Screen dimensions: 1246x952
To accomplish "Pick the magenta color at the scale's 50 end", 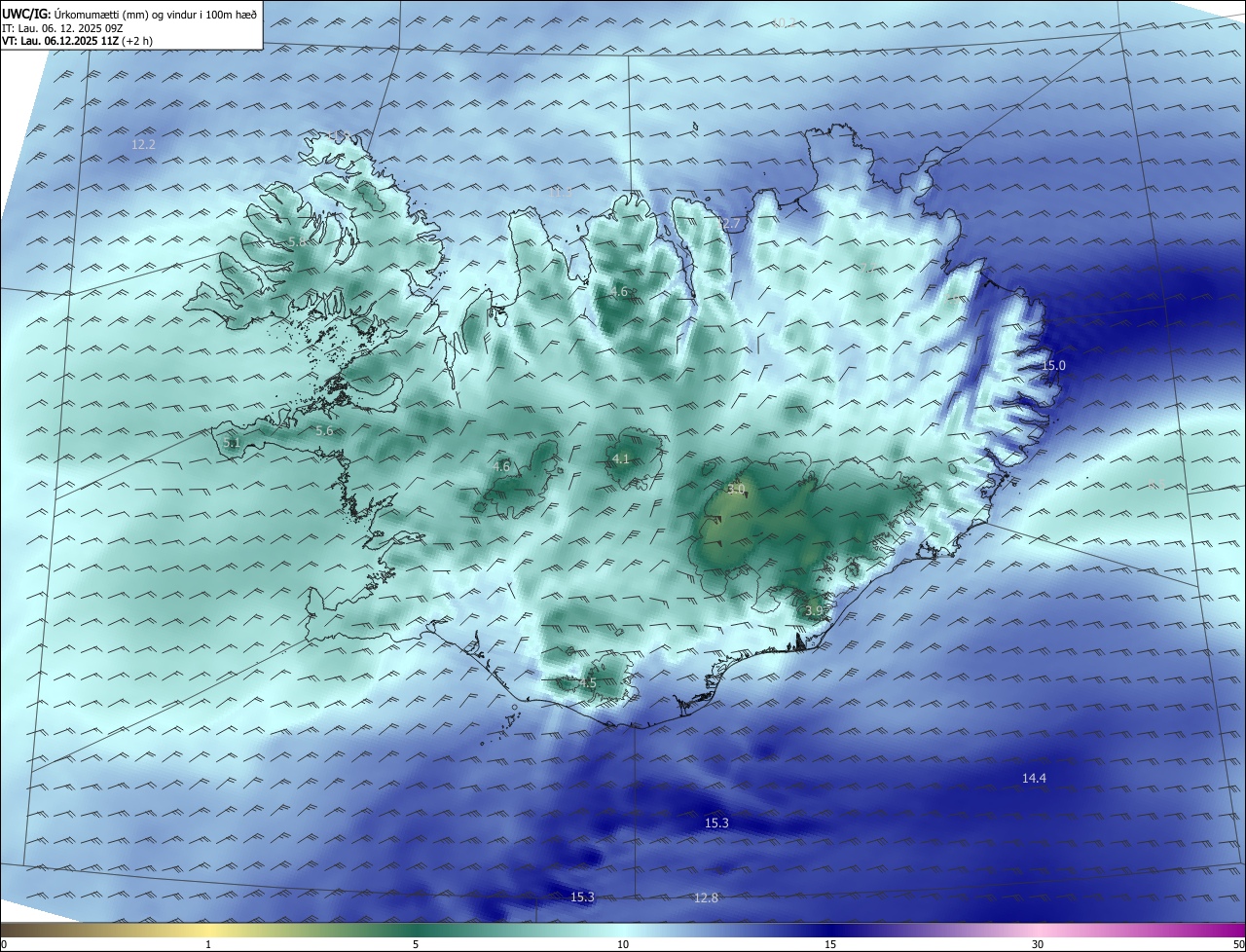I will (x=1239, y=930).
